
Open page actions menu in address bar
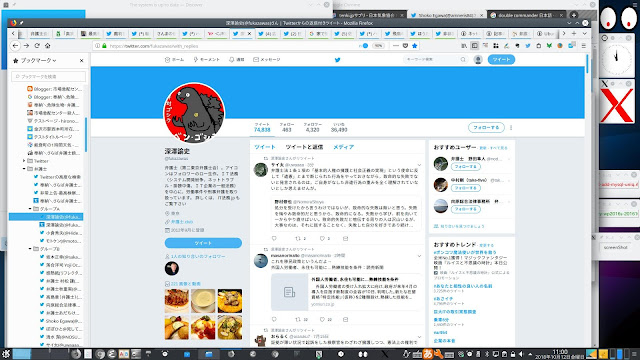point(396,46)
